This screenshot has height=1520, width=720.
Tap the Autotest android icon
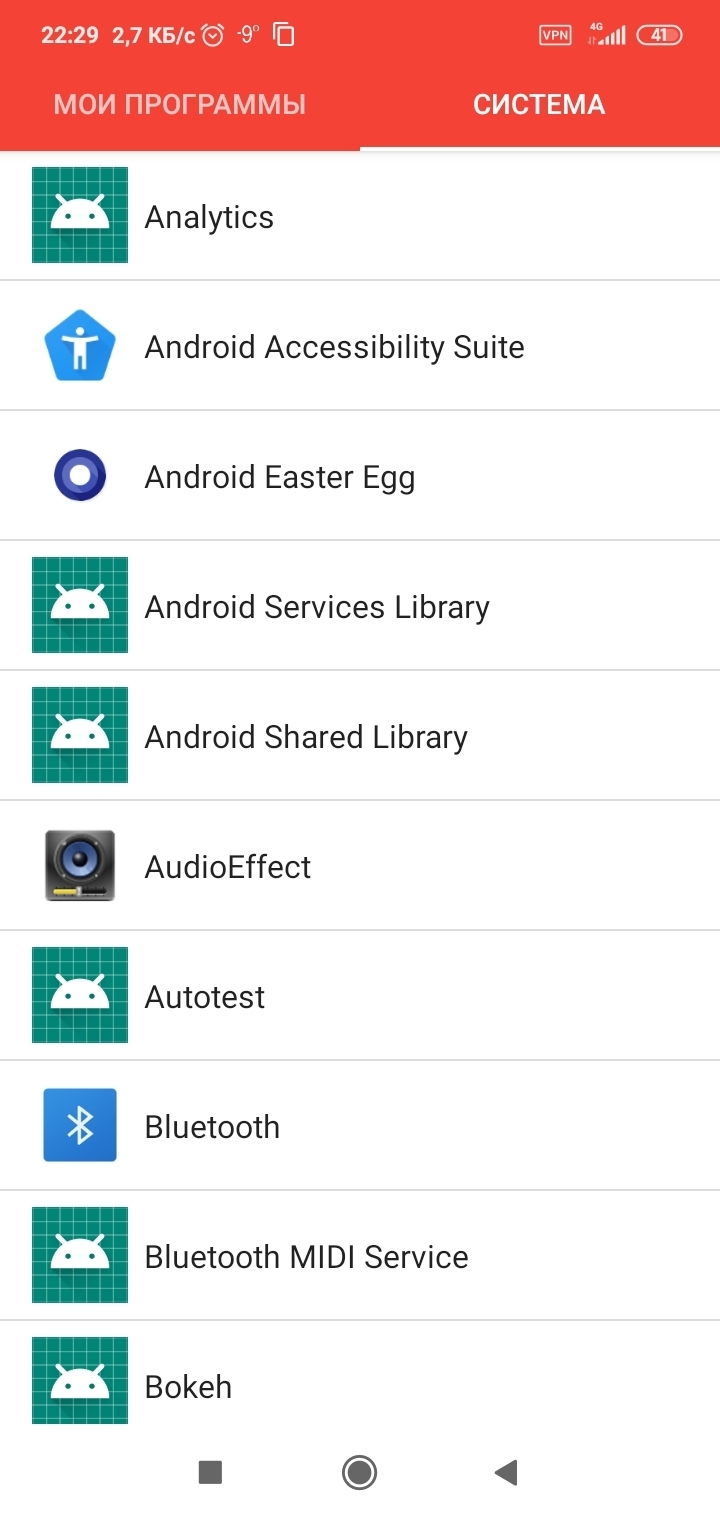(x=80, y=995)
